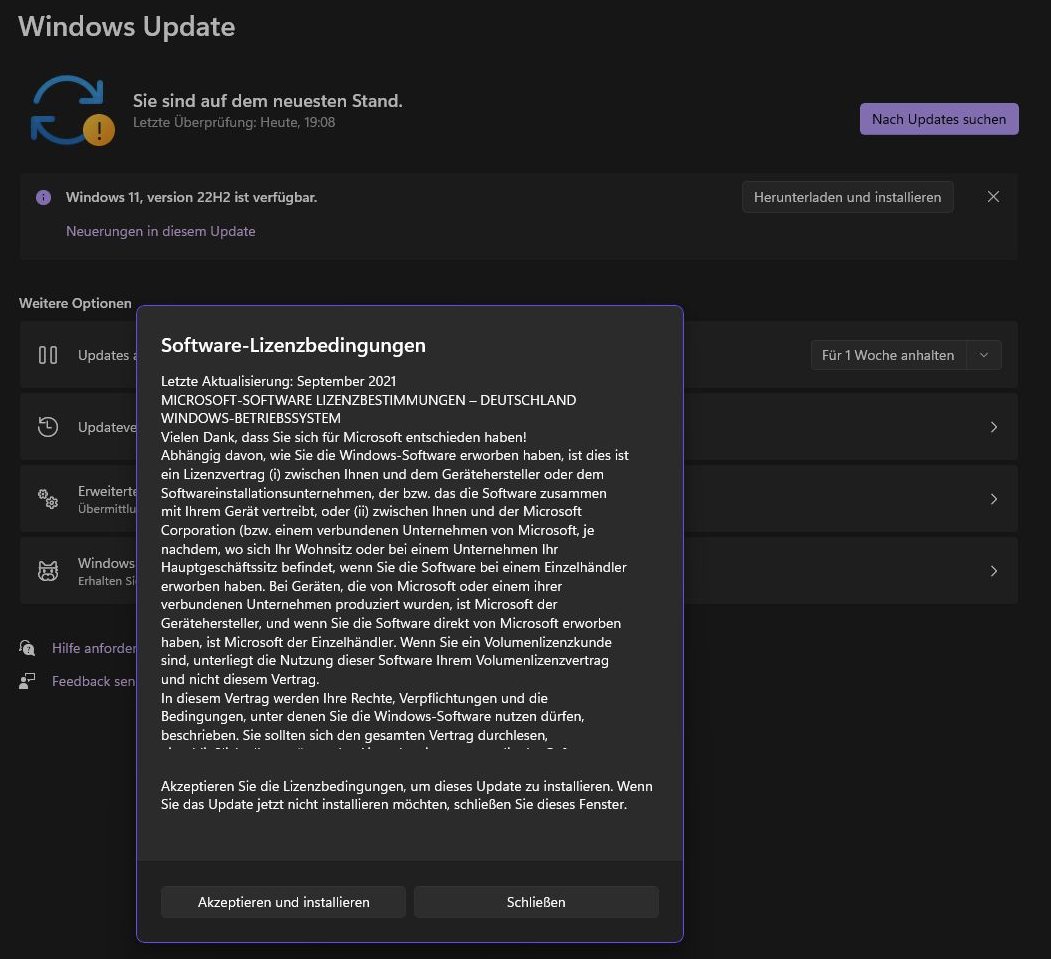Click the Letzte Überprüfung: Heute, 19:08 text
1051x959 pixels.
(x=234, y=122)
